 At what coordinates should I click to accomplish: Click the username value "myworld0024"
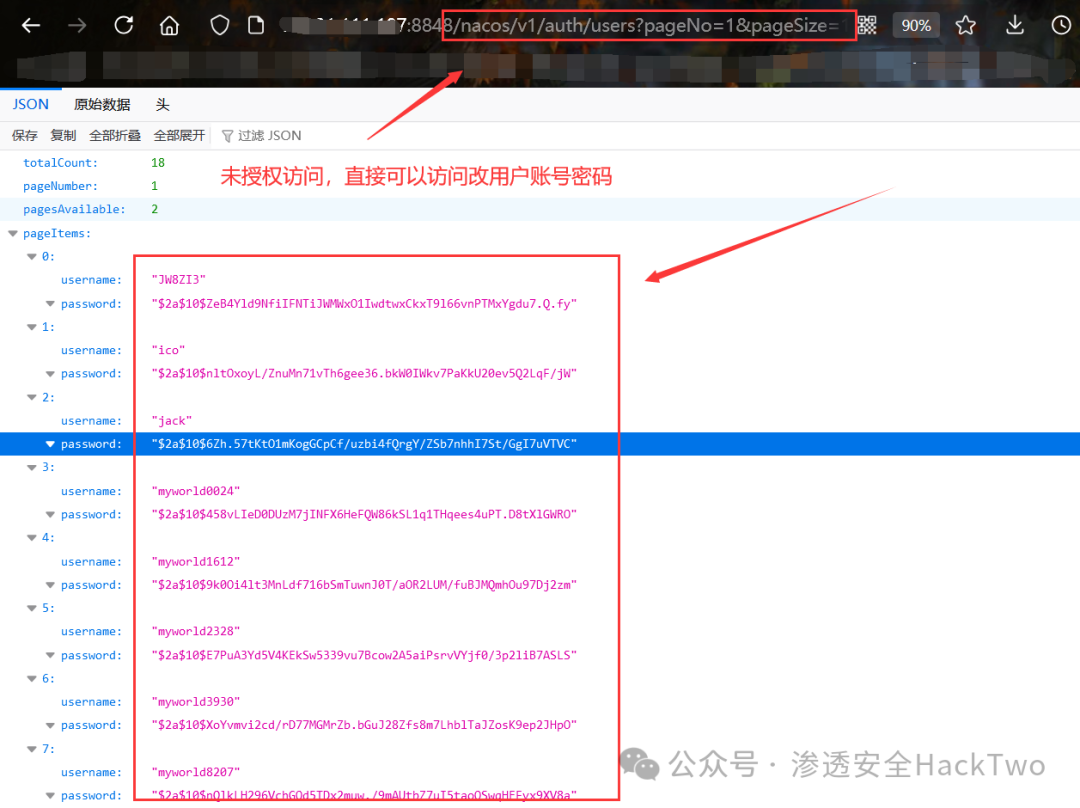tap(196, 491)
